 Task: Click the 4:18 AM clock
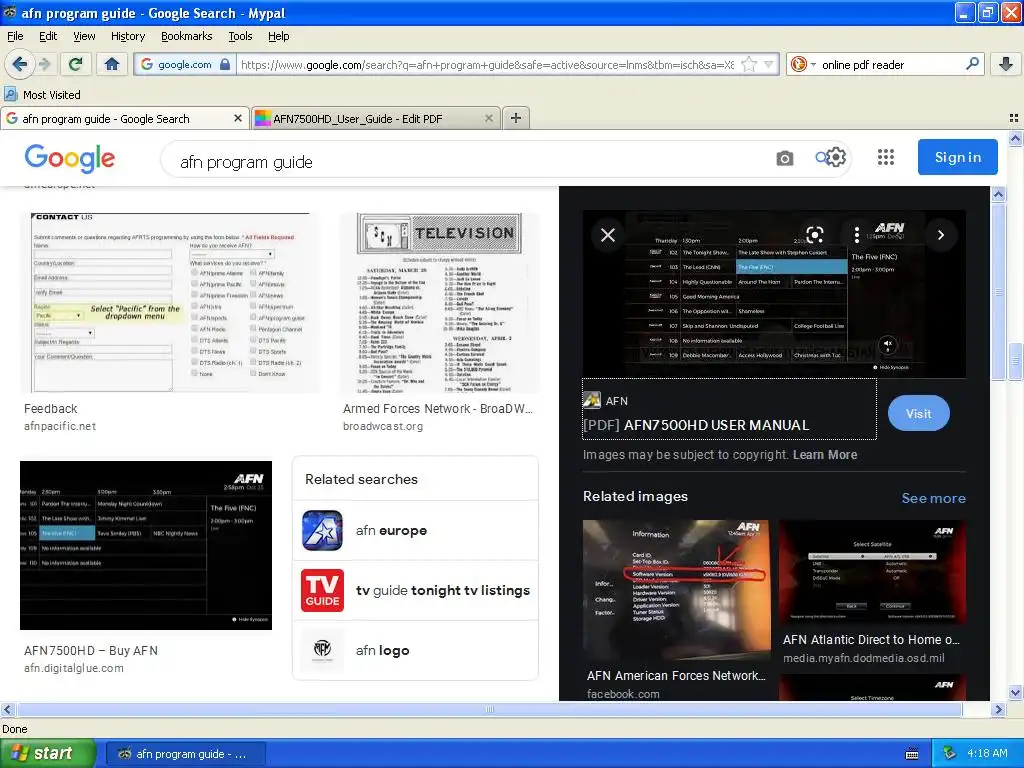[x=987, y=754]
